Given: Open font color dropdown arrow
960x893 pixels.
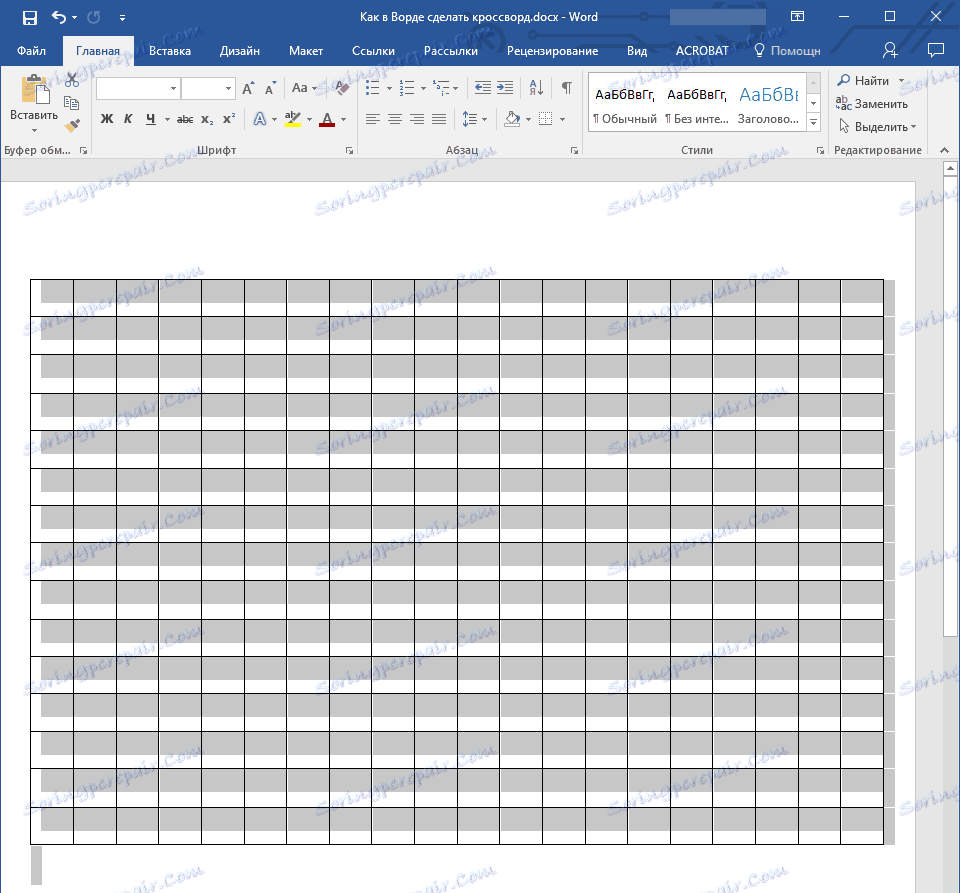Looking at the screenshot, I should tap(343, 119).
